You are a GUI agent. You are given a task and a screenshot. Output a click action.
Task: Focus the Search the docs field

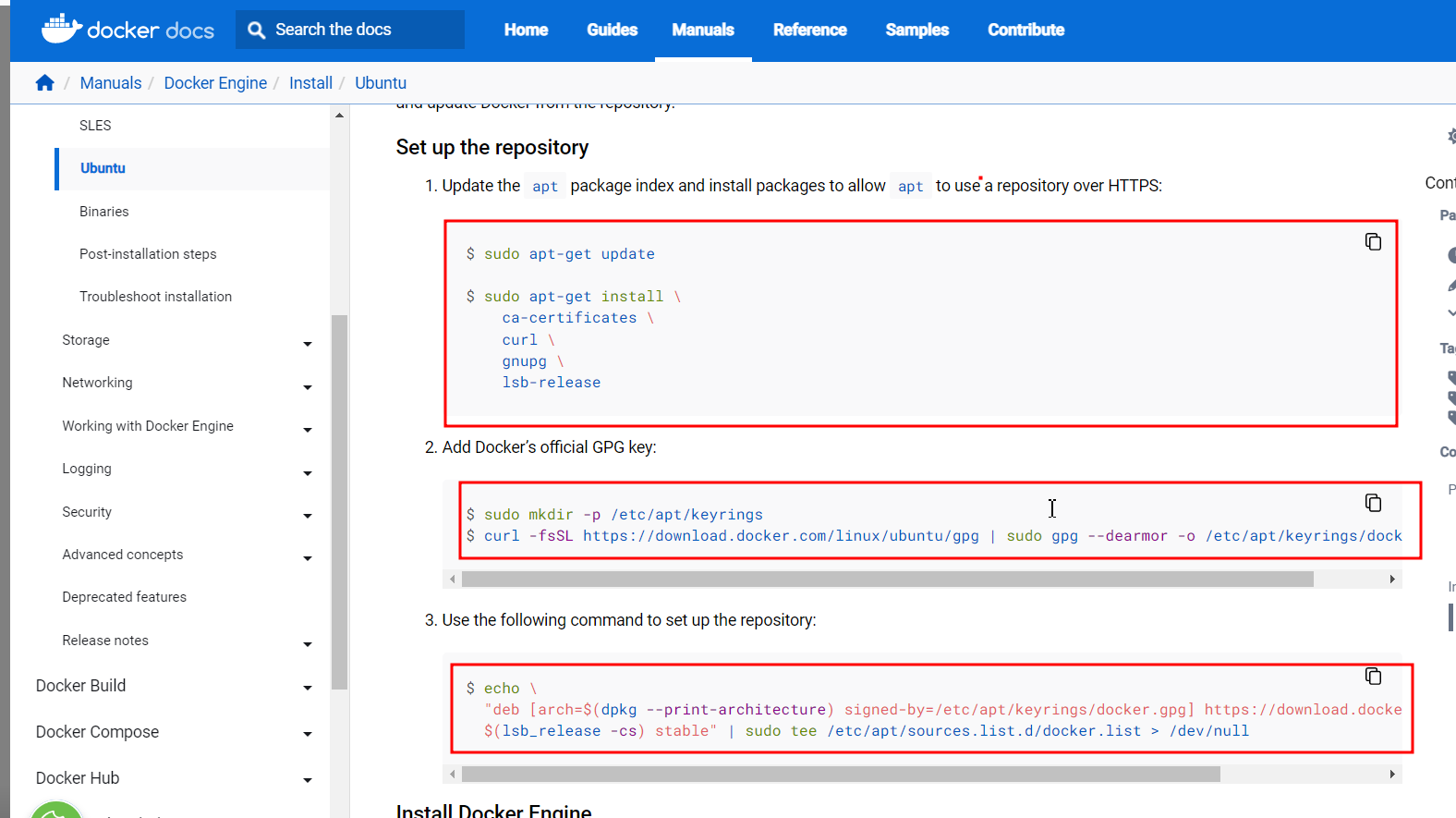(x=350, y=30)
